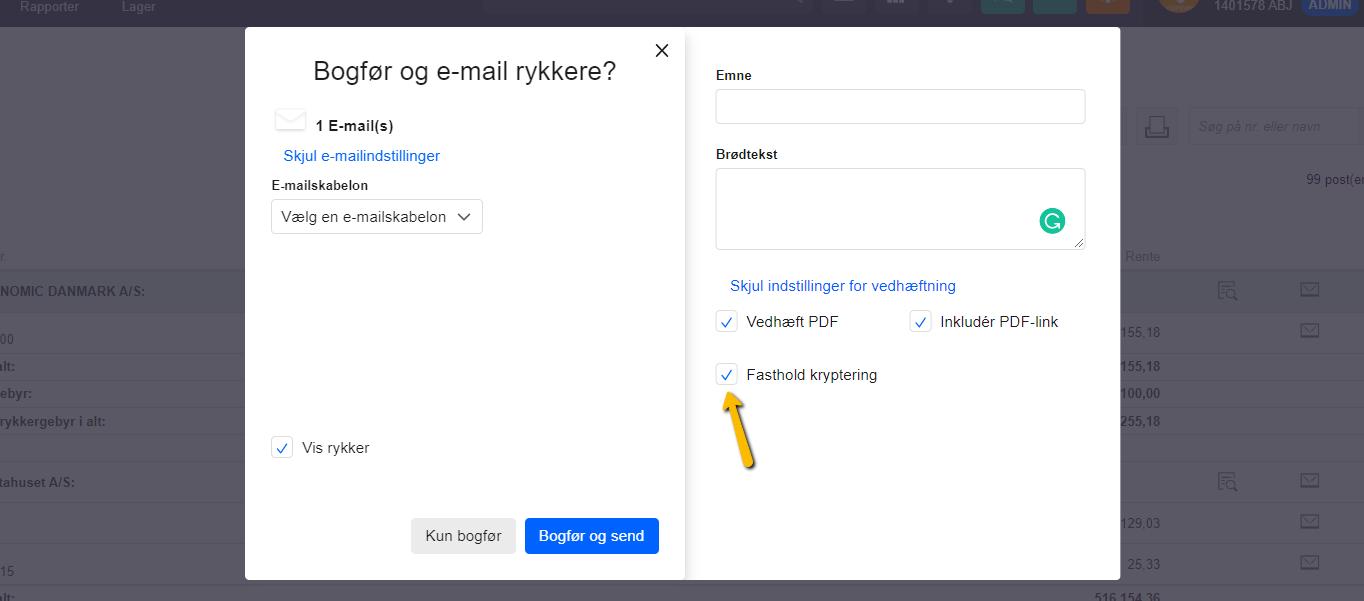Click the envelope icon in the table header
1364x601 pixels.
pyautogui.click(x=1309, y=289)
